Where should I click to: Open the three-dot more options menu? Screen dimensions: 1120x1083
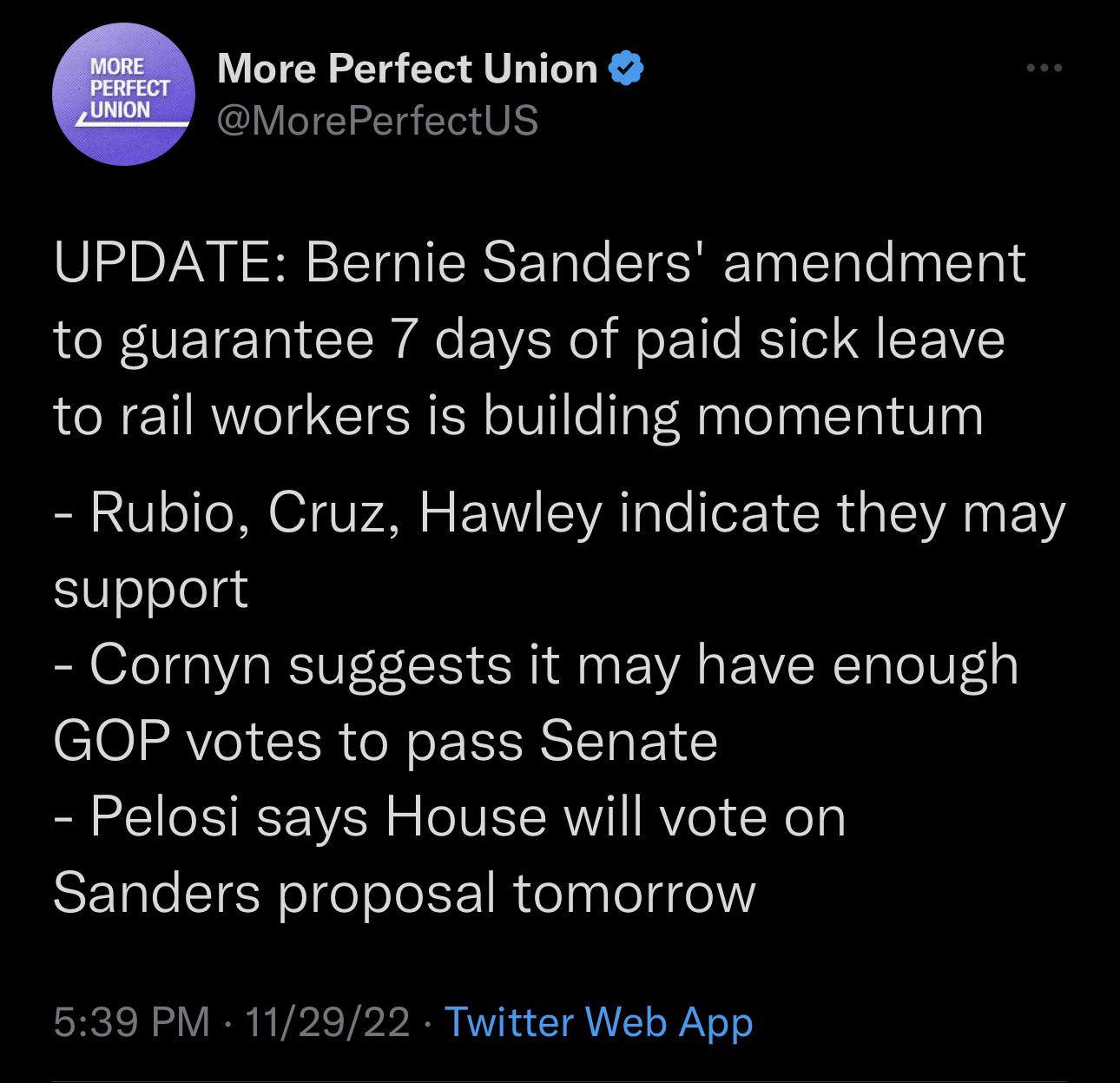1044,67
